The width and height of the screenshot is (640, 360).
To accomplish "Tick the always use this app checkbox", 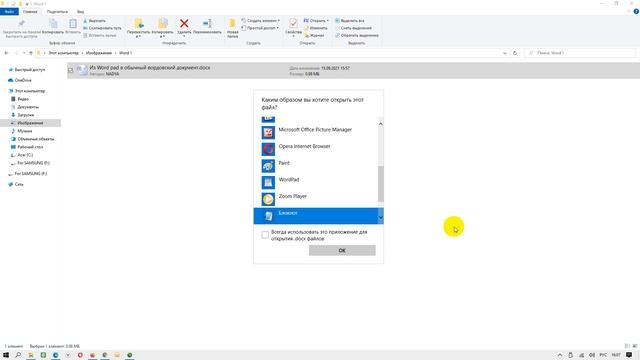I will (265, 235).
